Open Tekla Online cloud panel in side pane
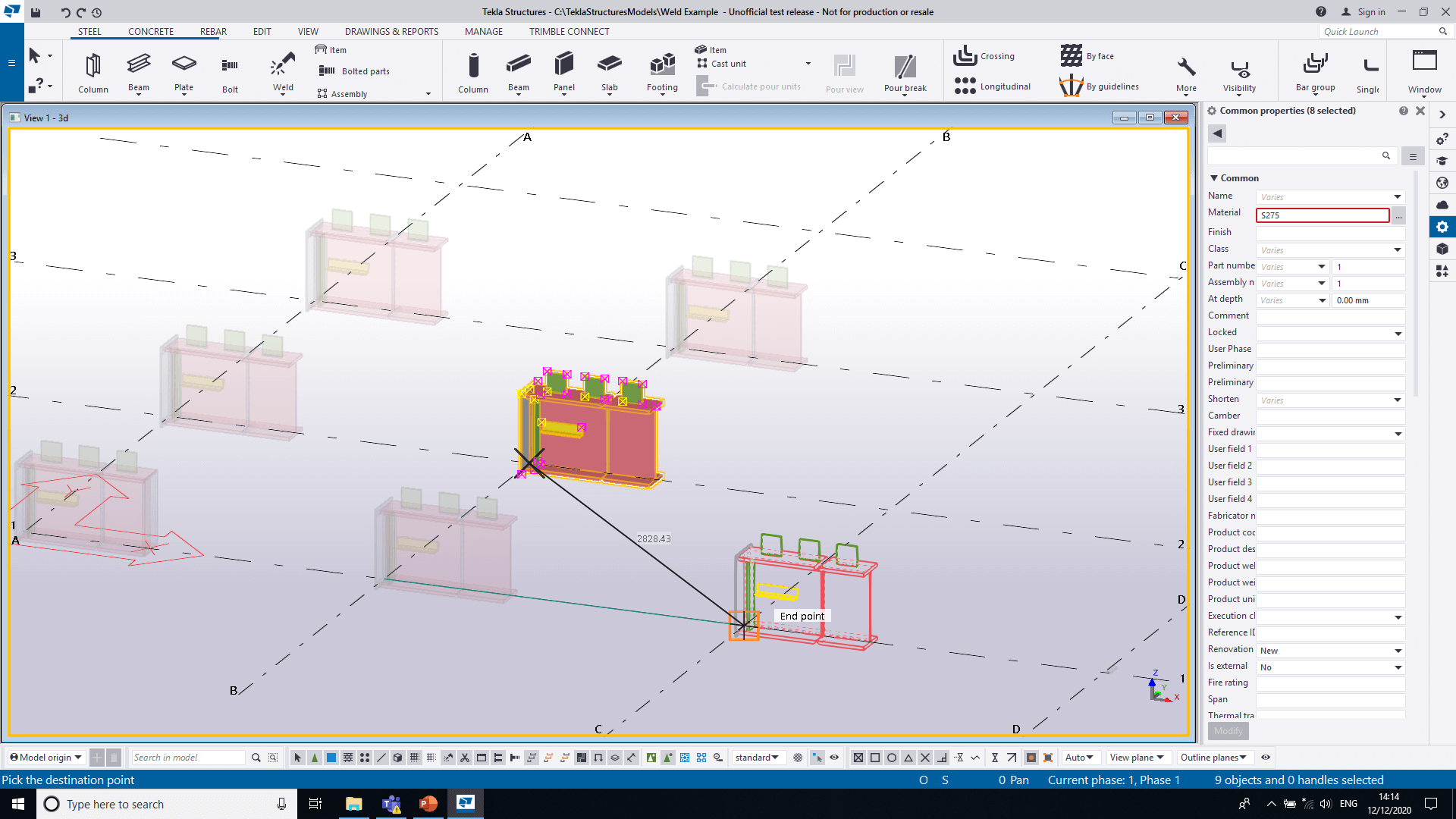 click(1442, 205)
